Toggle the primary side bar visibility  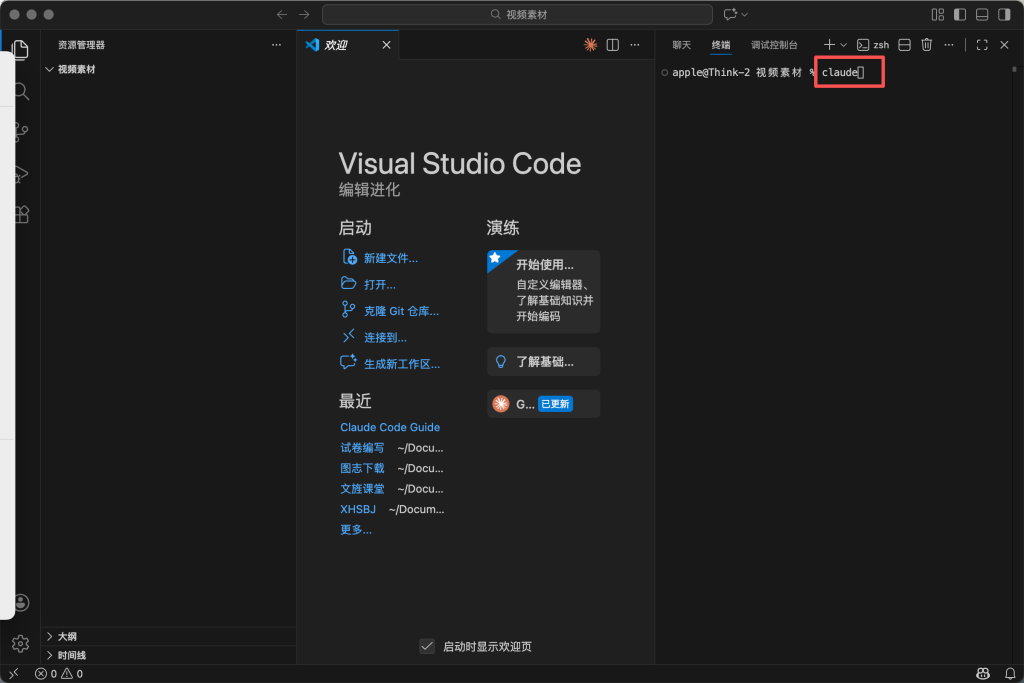960,15
